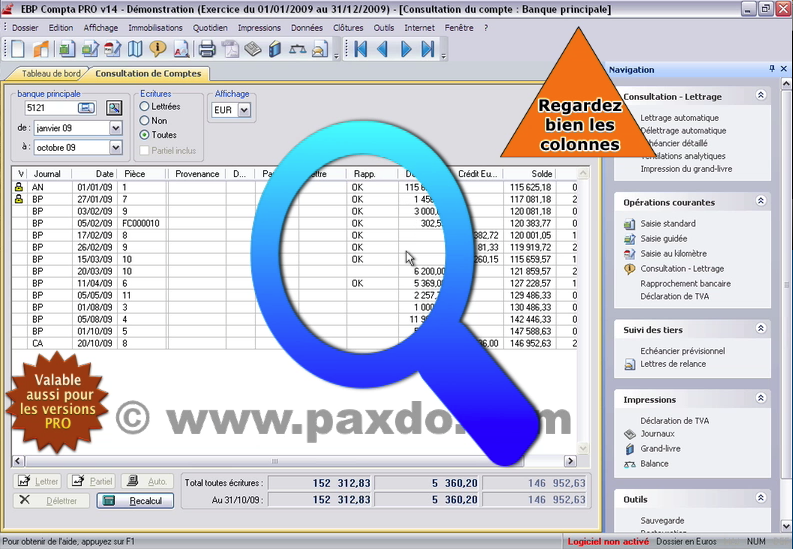Select the CA journal row dated 20/10/09
This screenshot has width=793, height=549.
[294, 344]
